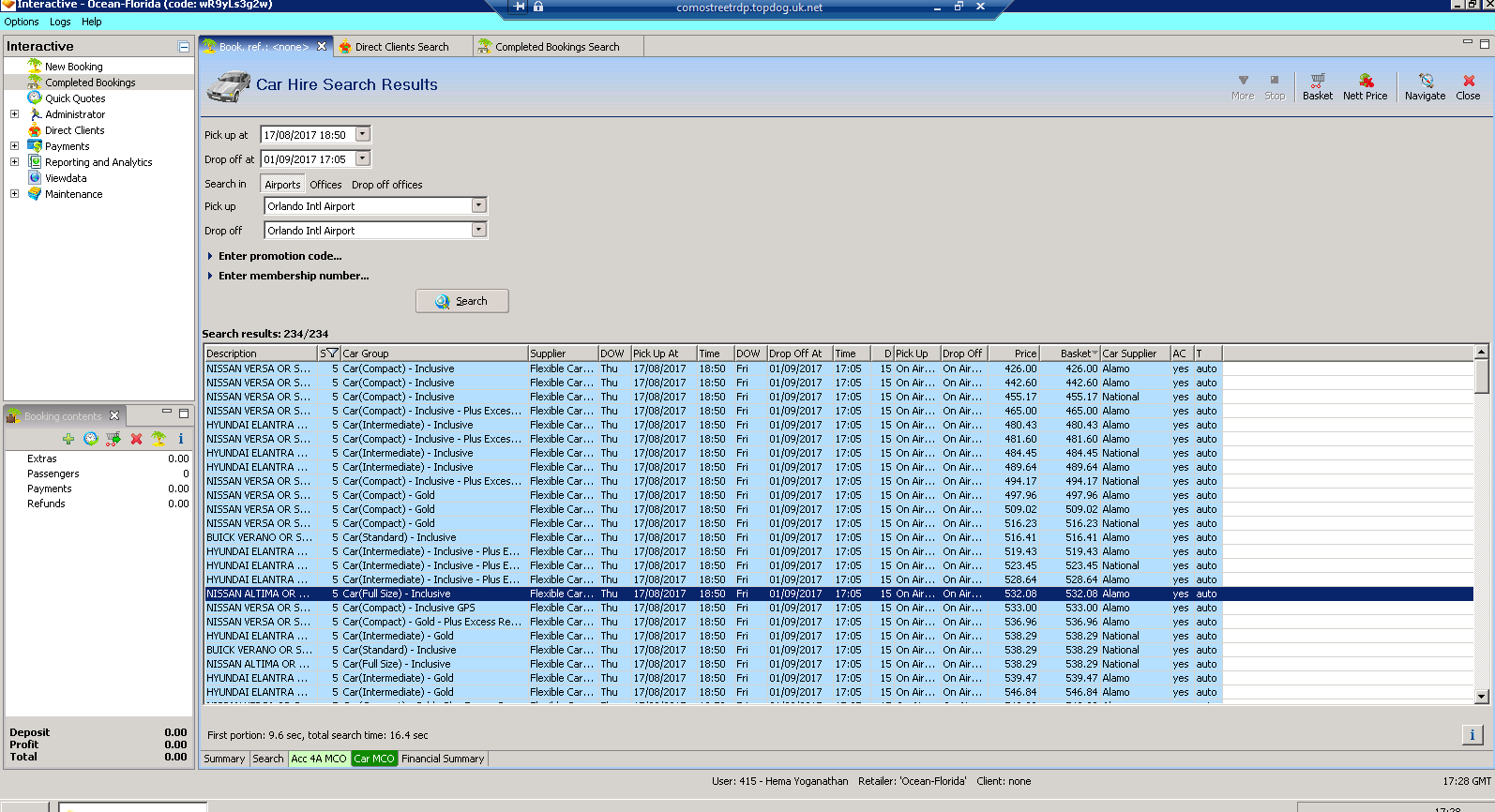The image size is (1495, 812).
Task: Open the Basket toolbar button
Action: (x=1317, y=86)
